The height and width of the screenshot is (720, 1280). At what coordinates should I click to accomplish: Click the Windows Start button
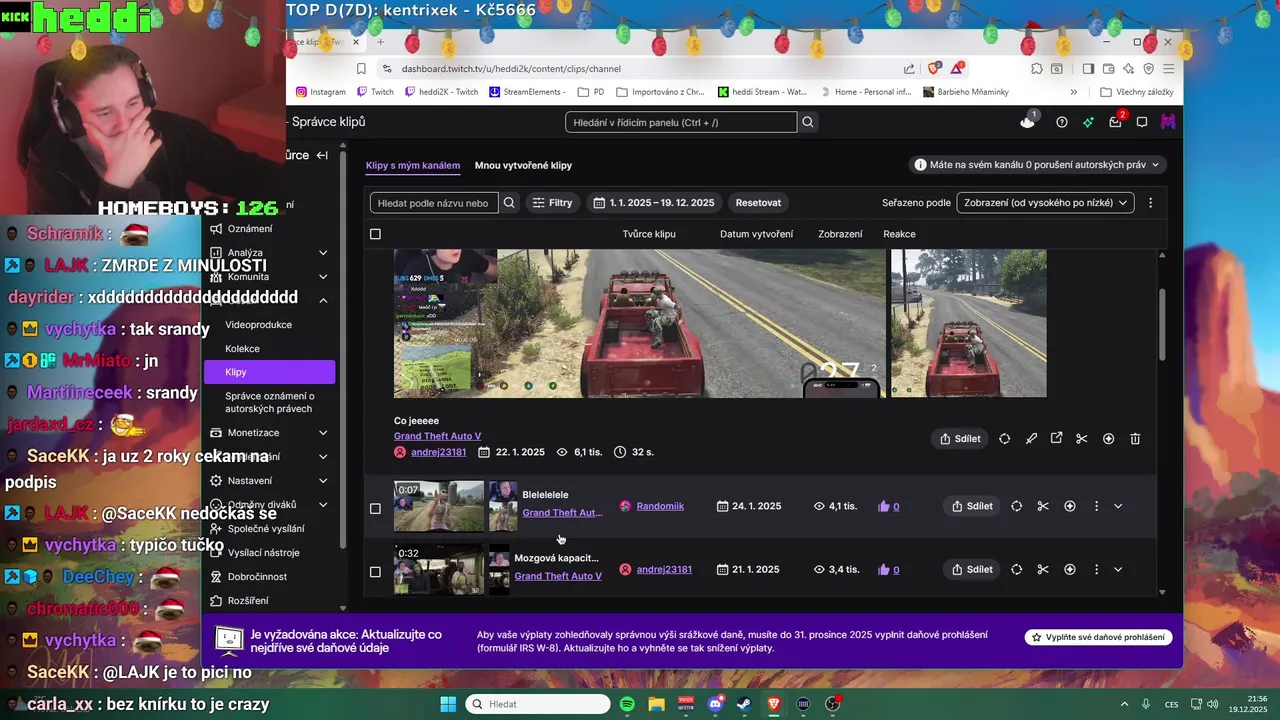click(x=448, y=704)
